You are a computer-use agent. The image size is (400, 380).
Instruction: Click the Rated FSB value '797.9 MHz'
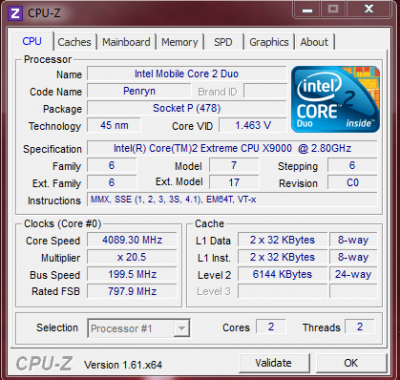click(x=132, y=291)
